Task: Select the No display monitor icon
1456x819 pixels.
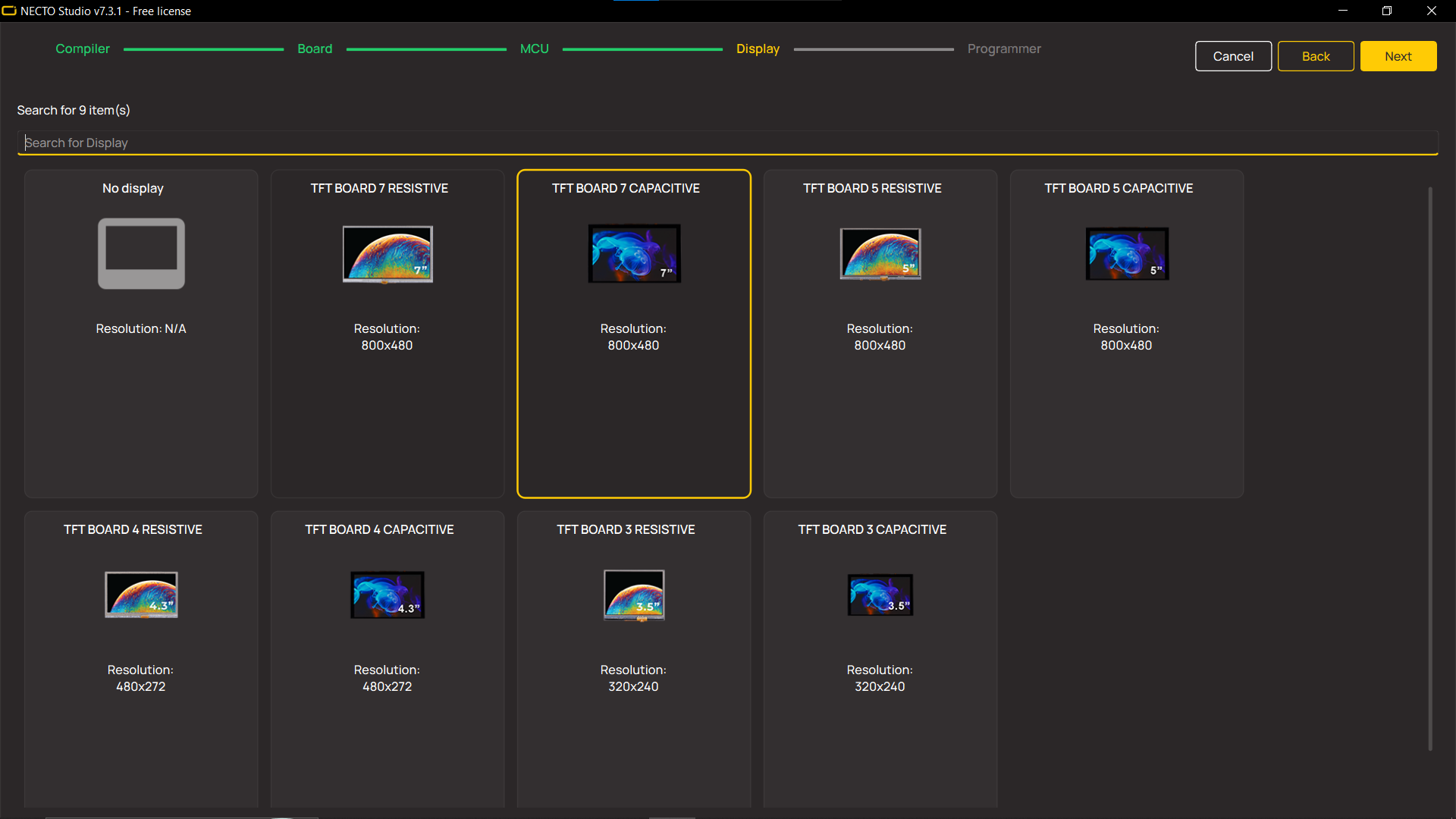Action: 141,253
